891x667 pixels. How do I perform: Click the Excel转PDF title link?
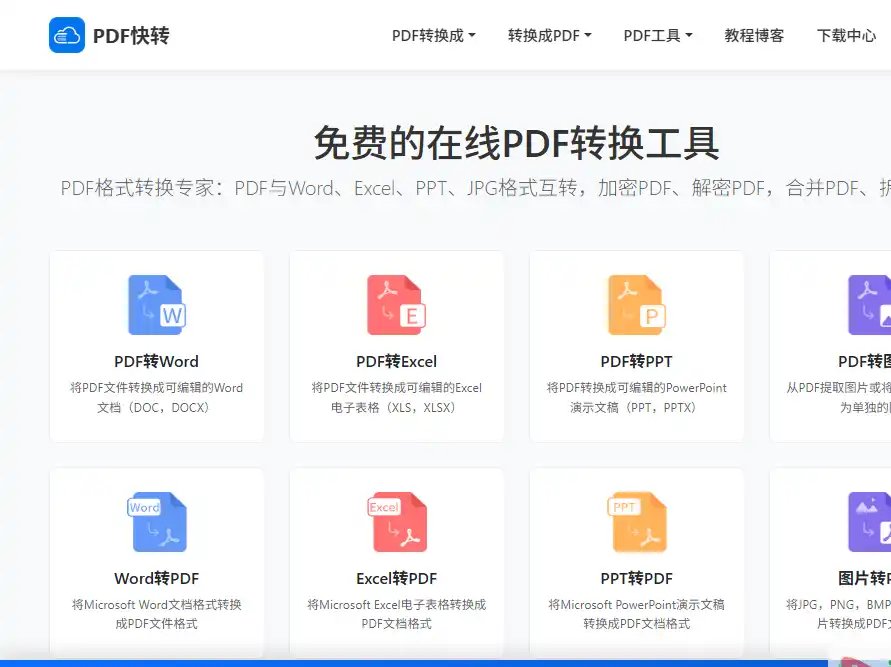click(397, 578)
